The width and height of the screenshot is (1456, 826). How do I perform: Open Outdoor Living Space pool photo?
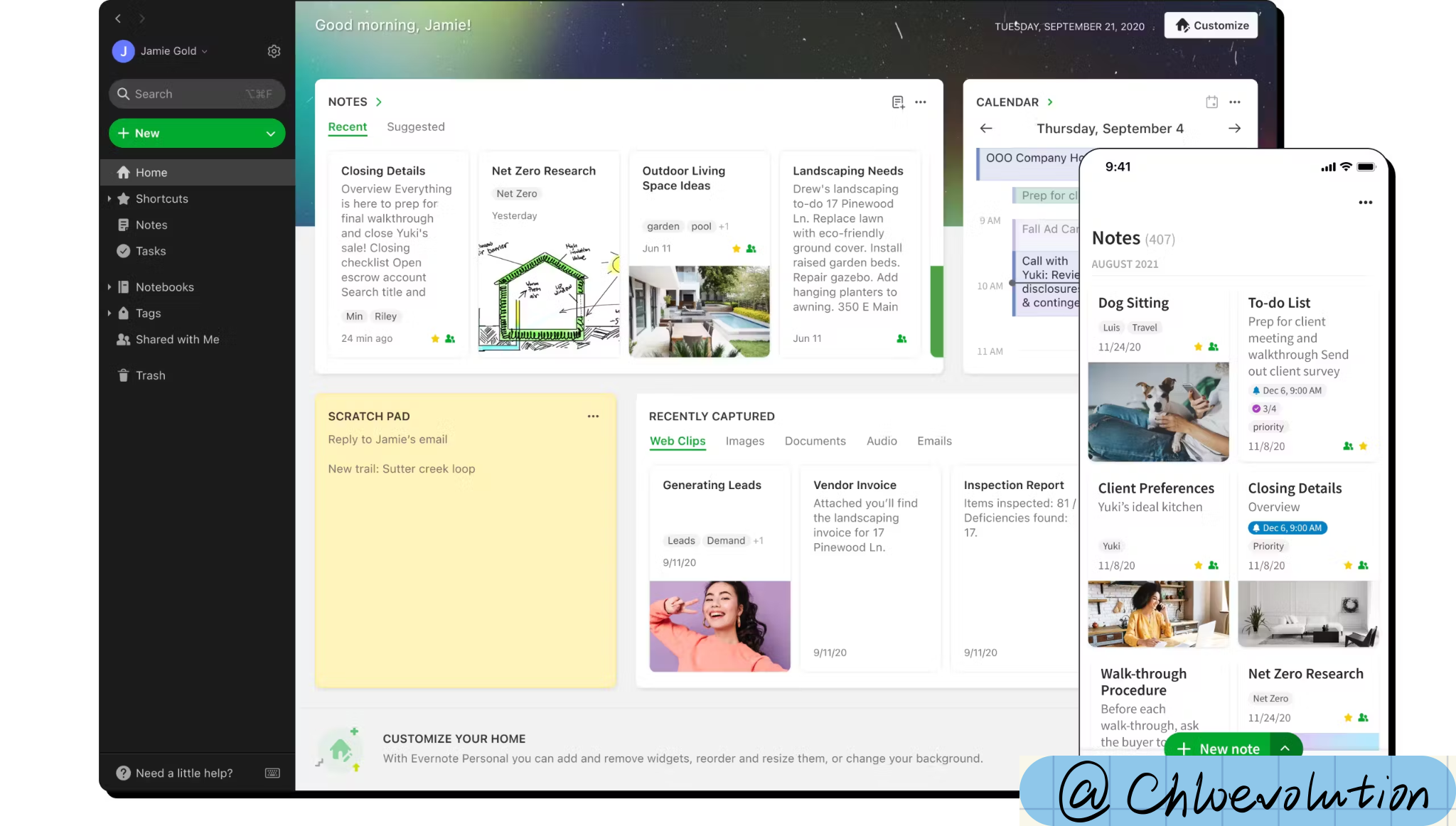click(x=699, y=311)
